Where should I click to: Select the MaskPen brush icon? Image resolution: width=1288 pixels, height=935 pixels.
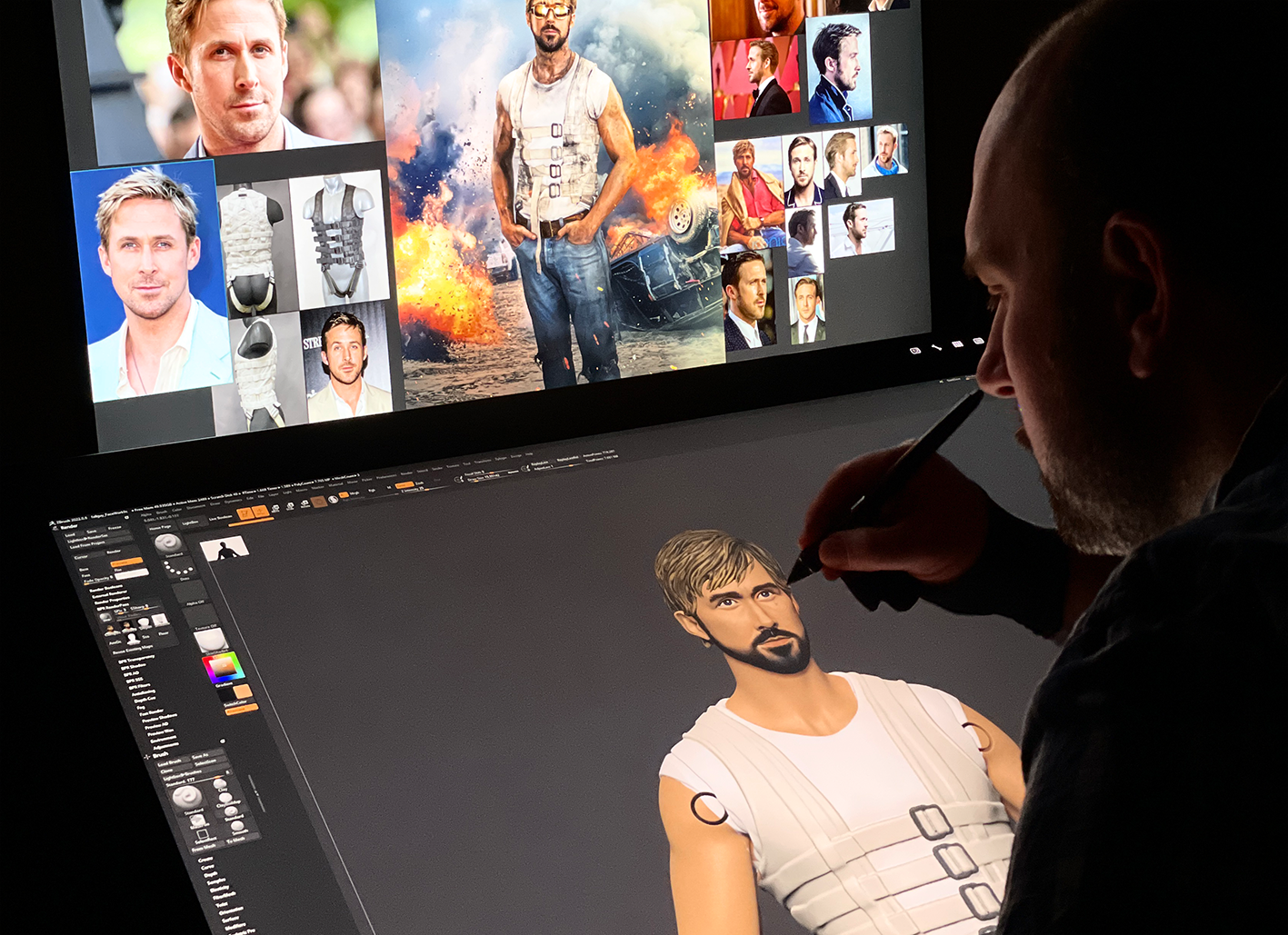pyautogui.click(x=197, y=820)
